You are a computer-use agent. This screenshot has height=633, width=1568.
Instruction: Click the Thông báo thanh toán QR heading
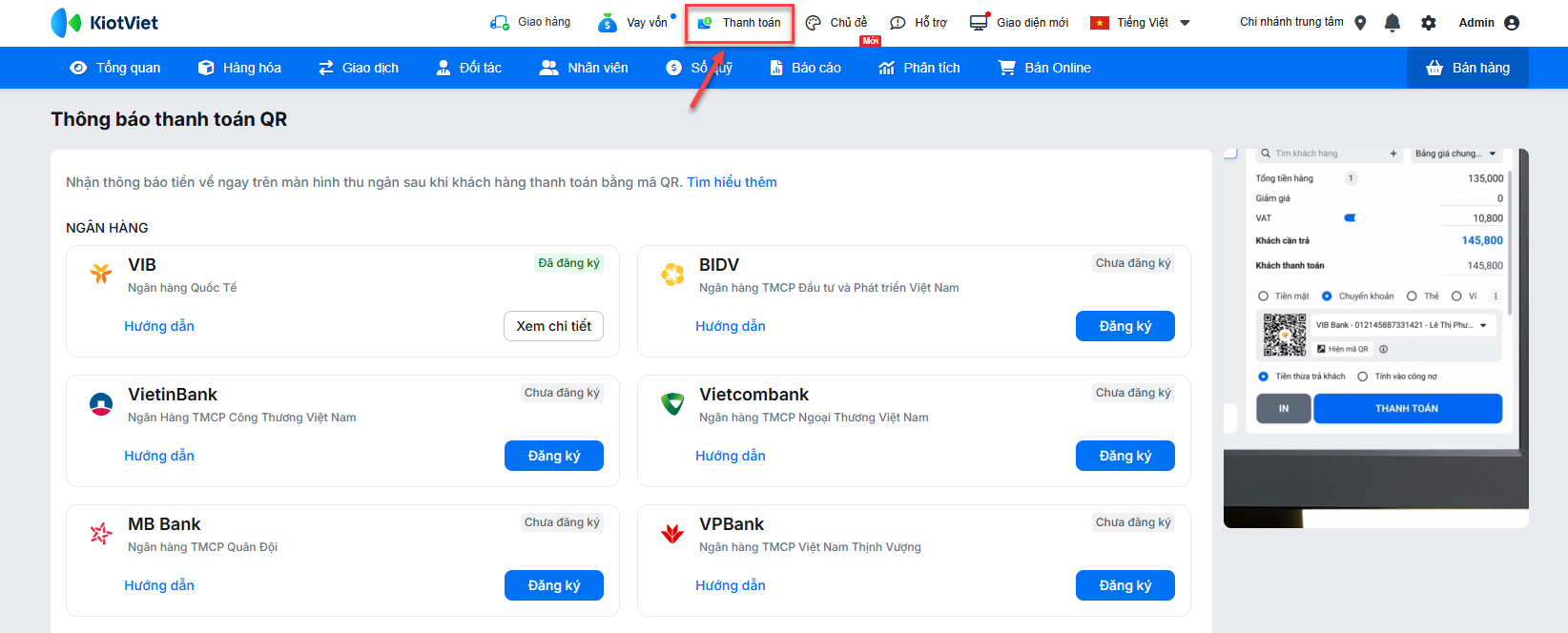click(169, 119)
